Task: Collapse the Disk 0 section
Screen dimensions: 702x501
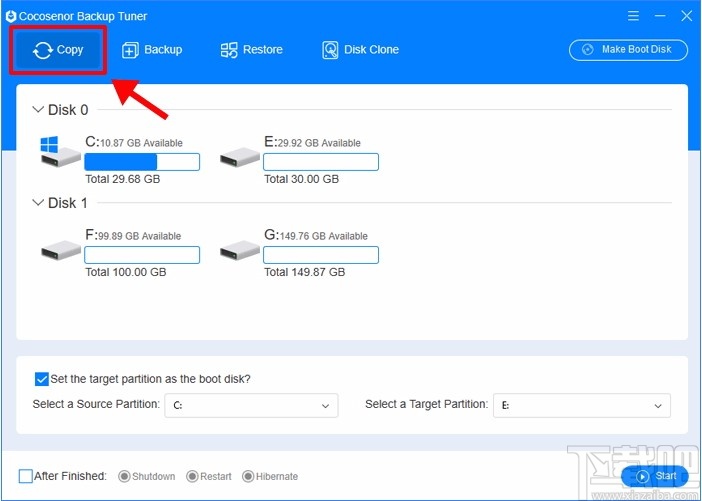Action: point(38,109)
